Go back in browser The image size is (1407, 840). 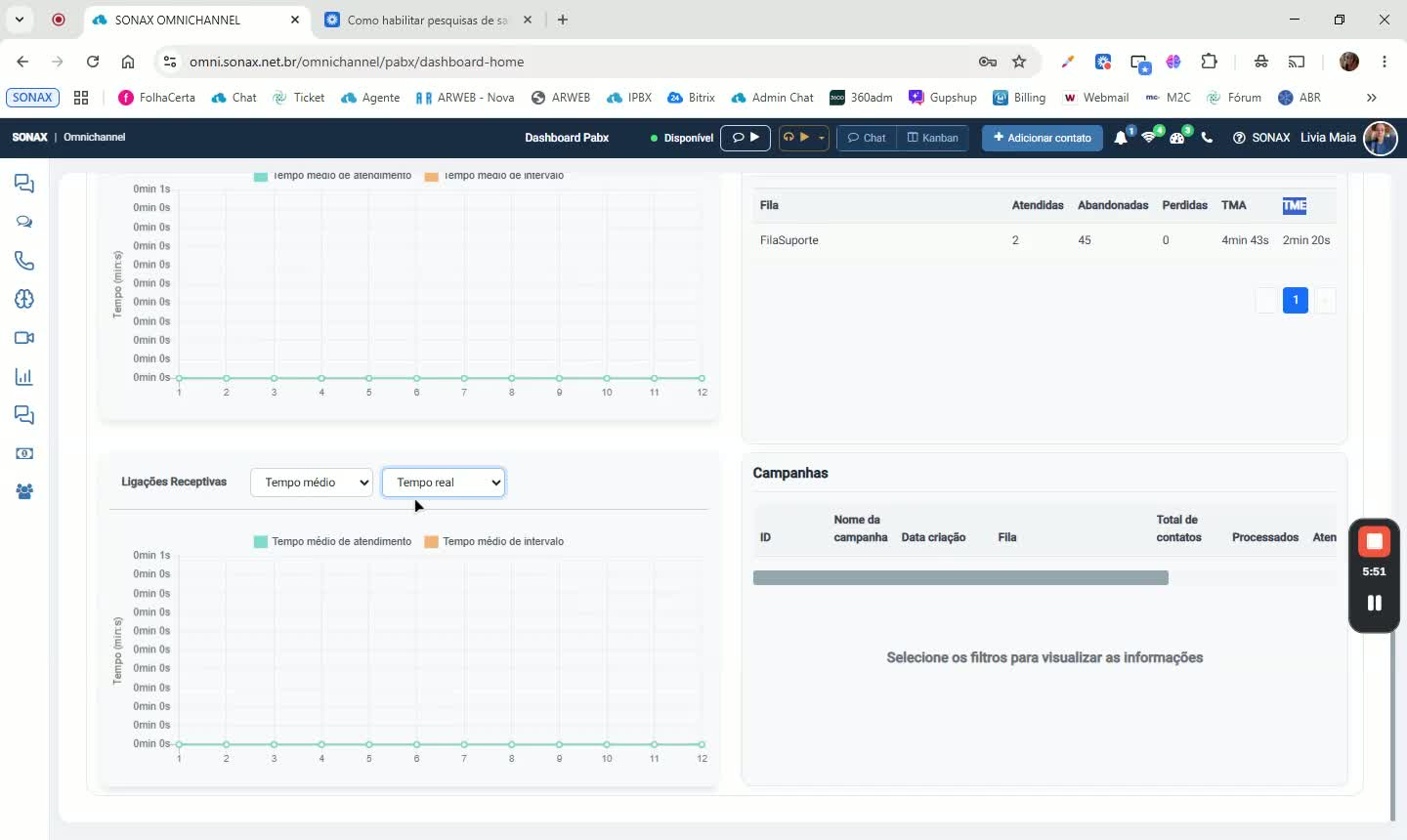[x=22, y=62]
